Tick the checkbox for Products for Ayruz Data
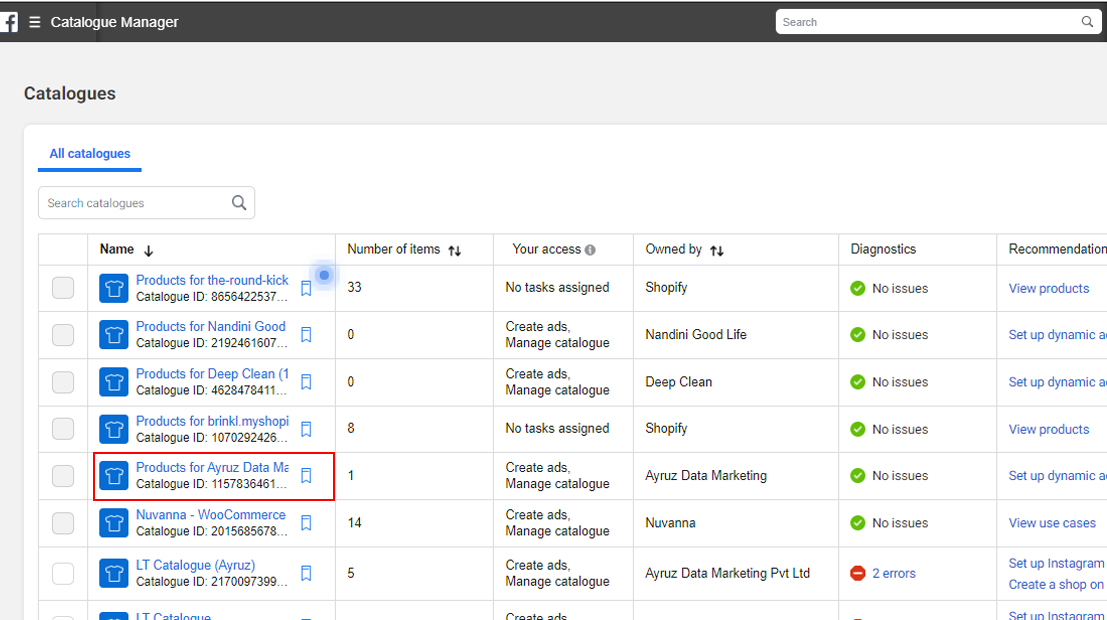 (x=63, y=475)
